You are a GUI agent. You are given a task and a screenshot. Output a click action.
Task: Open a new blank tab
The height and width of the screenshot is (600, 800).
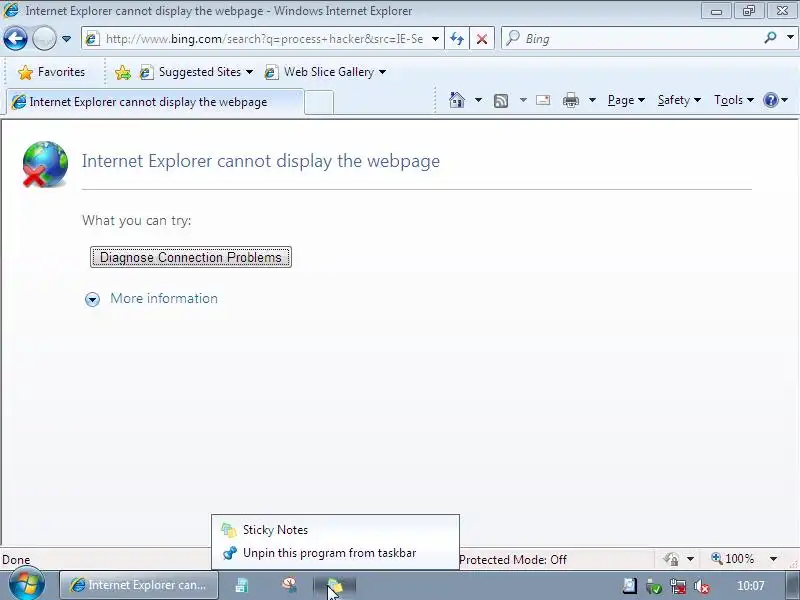[x=319, y=103]
